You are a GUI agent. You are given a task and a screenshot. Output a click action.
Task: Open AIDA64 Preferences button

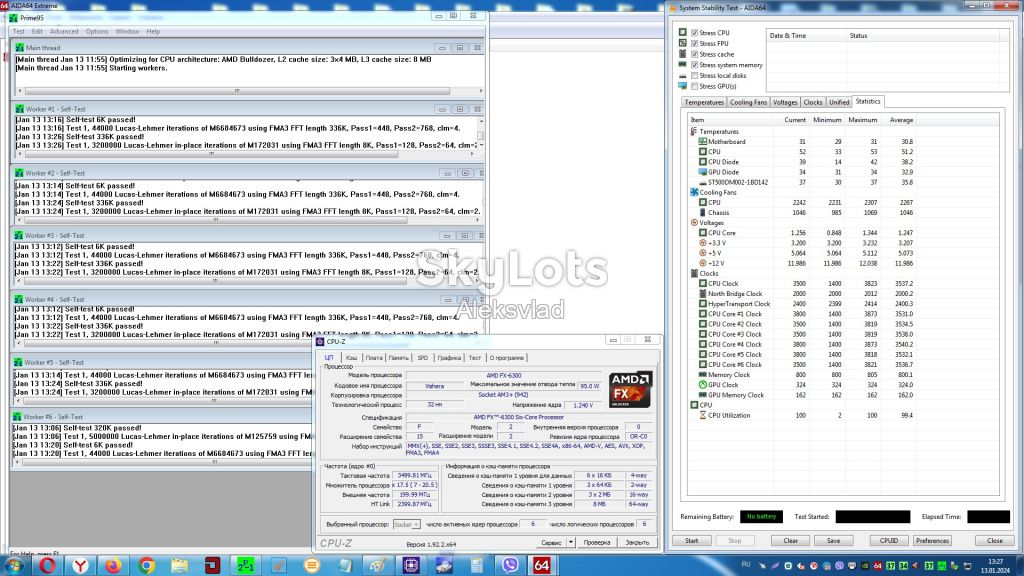(932, 541)
